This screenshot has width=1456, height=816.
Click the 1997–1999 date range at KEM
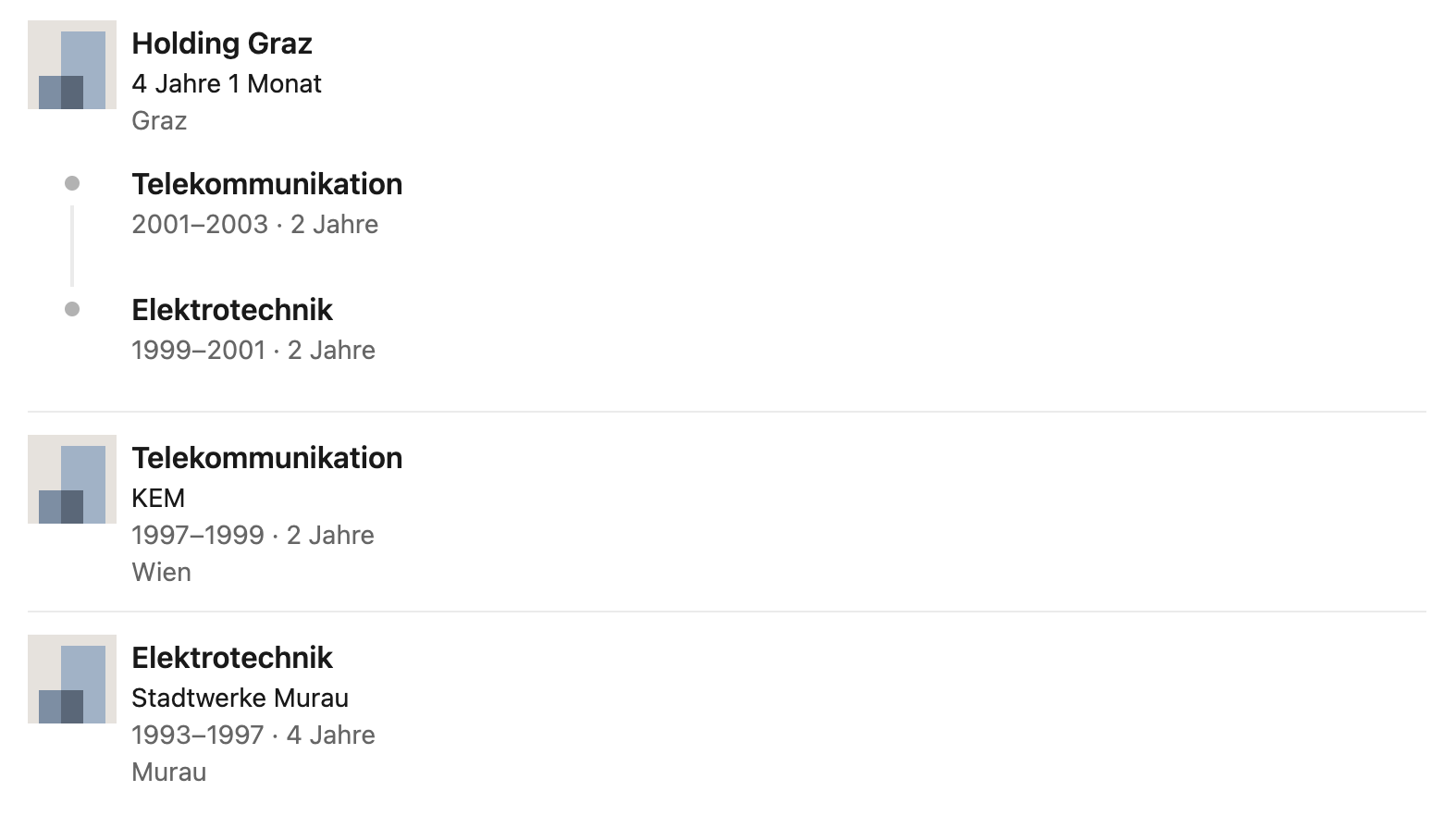[x=198, y=535]
